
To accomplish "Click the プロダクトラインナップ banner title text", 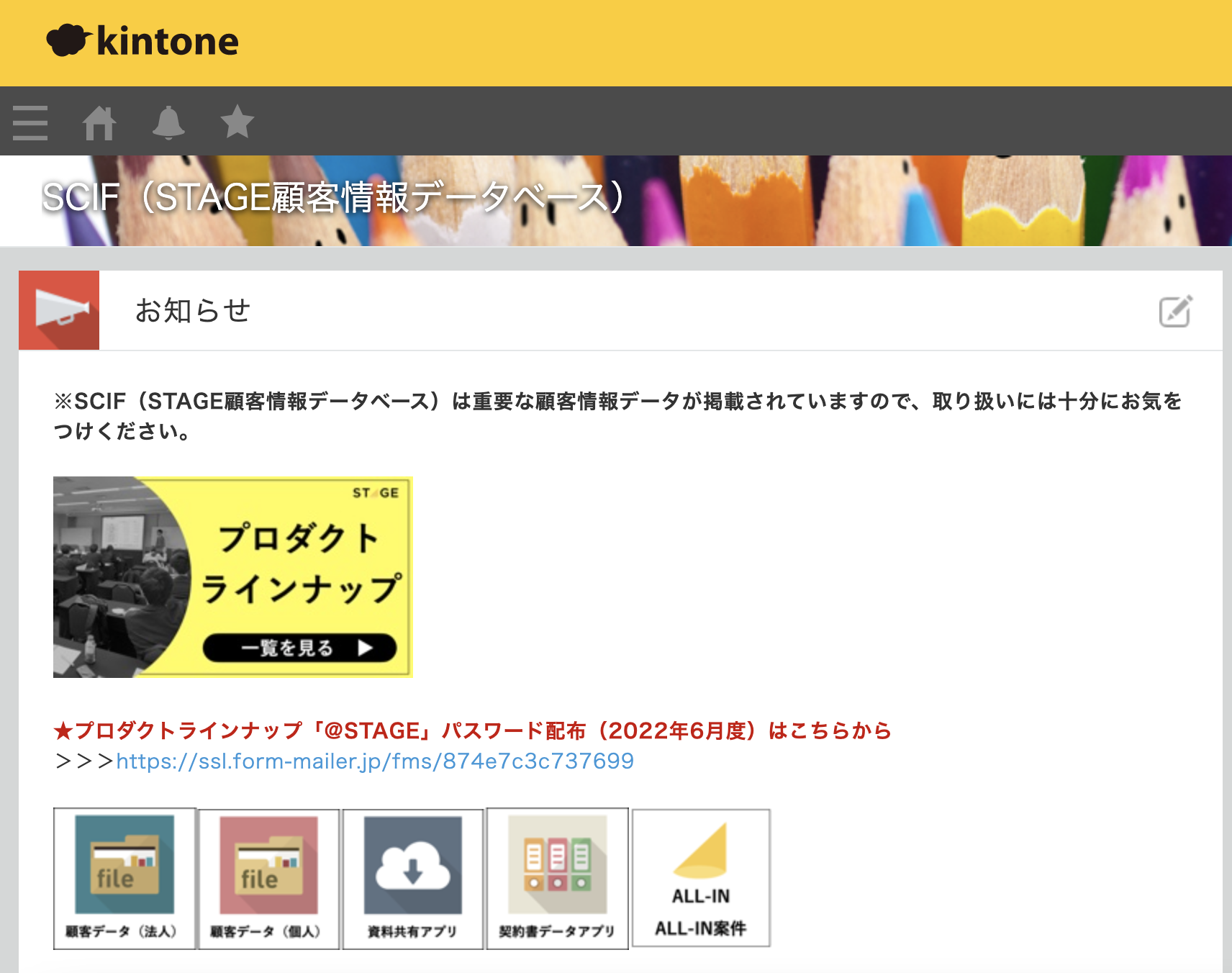I will click(301, 564).
